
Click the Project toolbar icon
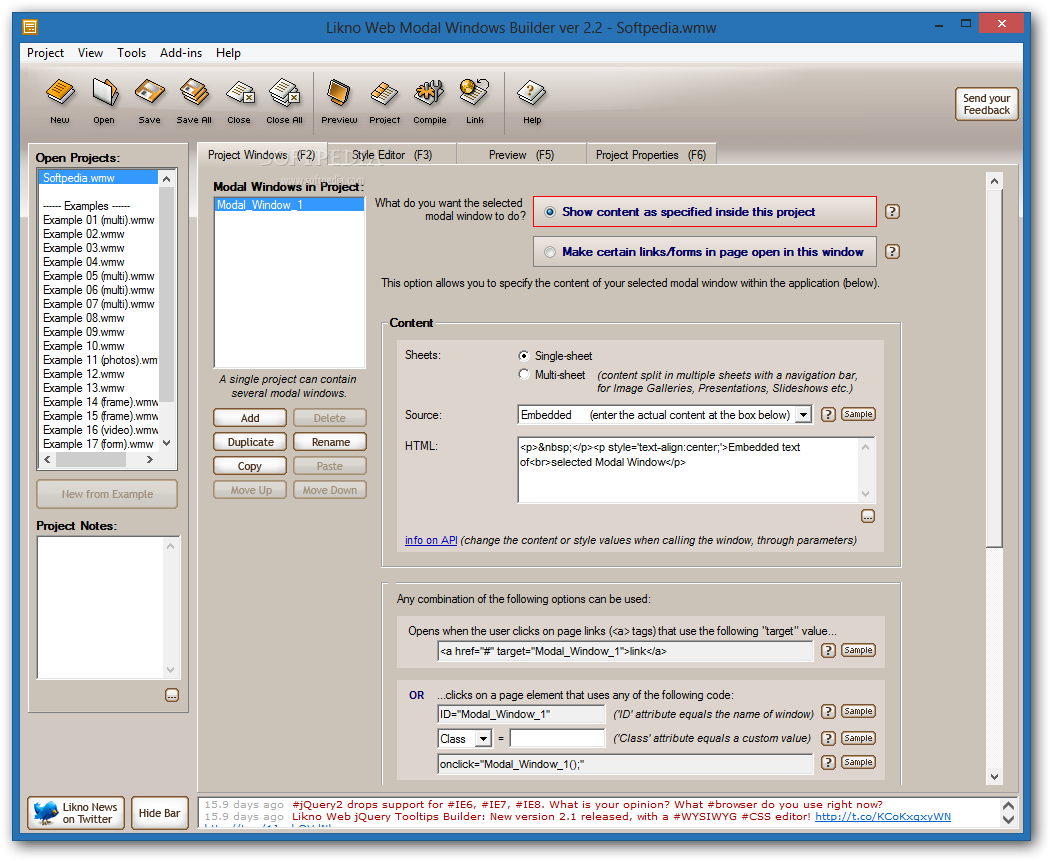pyautogui.click(x=385, y=101)
